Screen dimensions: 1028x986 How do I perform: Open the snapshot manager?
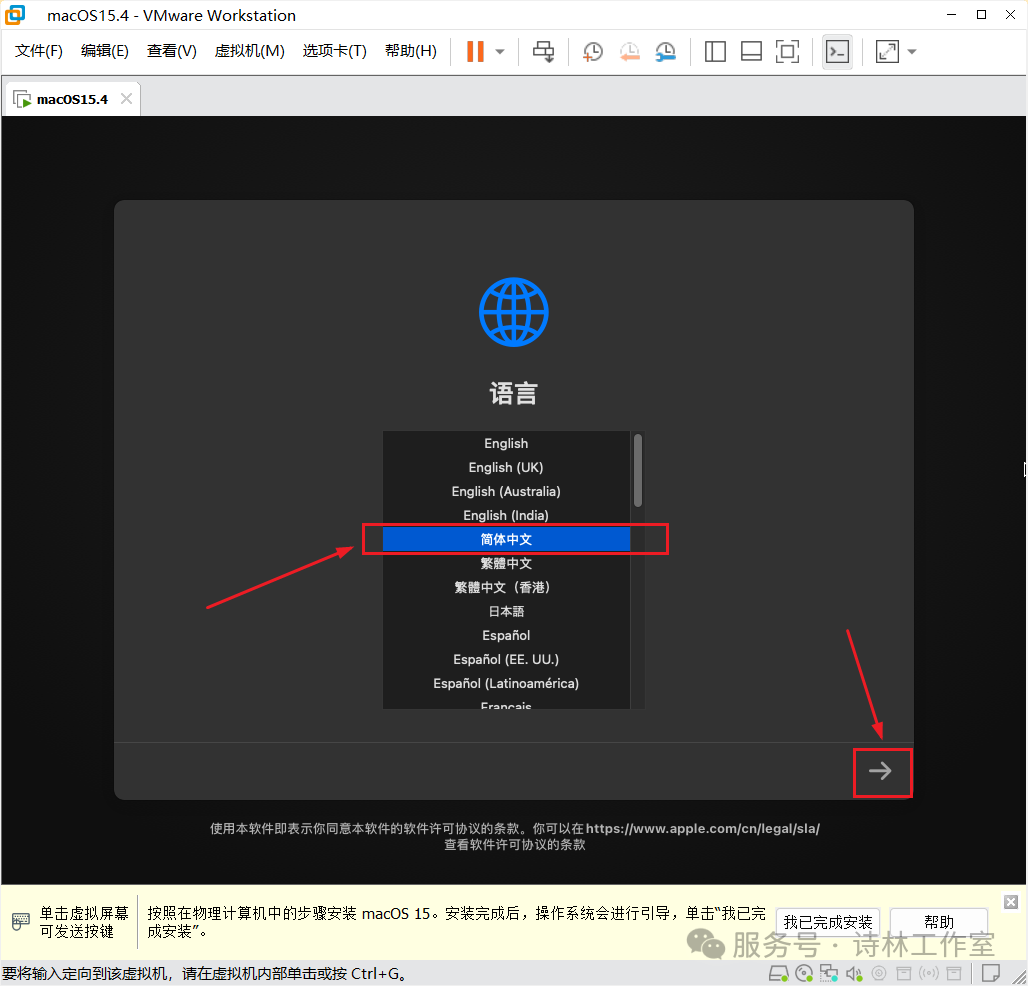coord(665,52)
